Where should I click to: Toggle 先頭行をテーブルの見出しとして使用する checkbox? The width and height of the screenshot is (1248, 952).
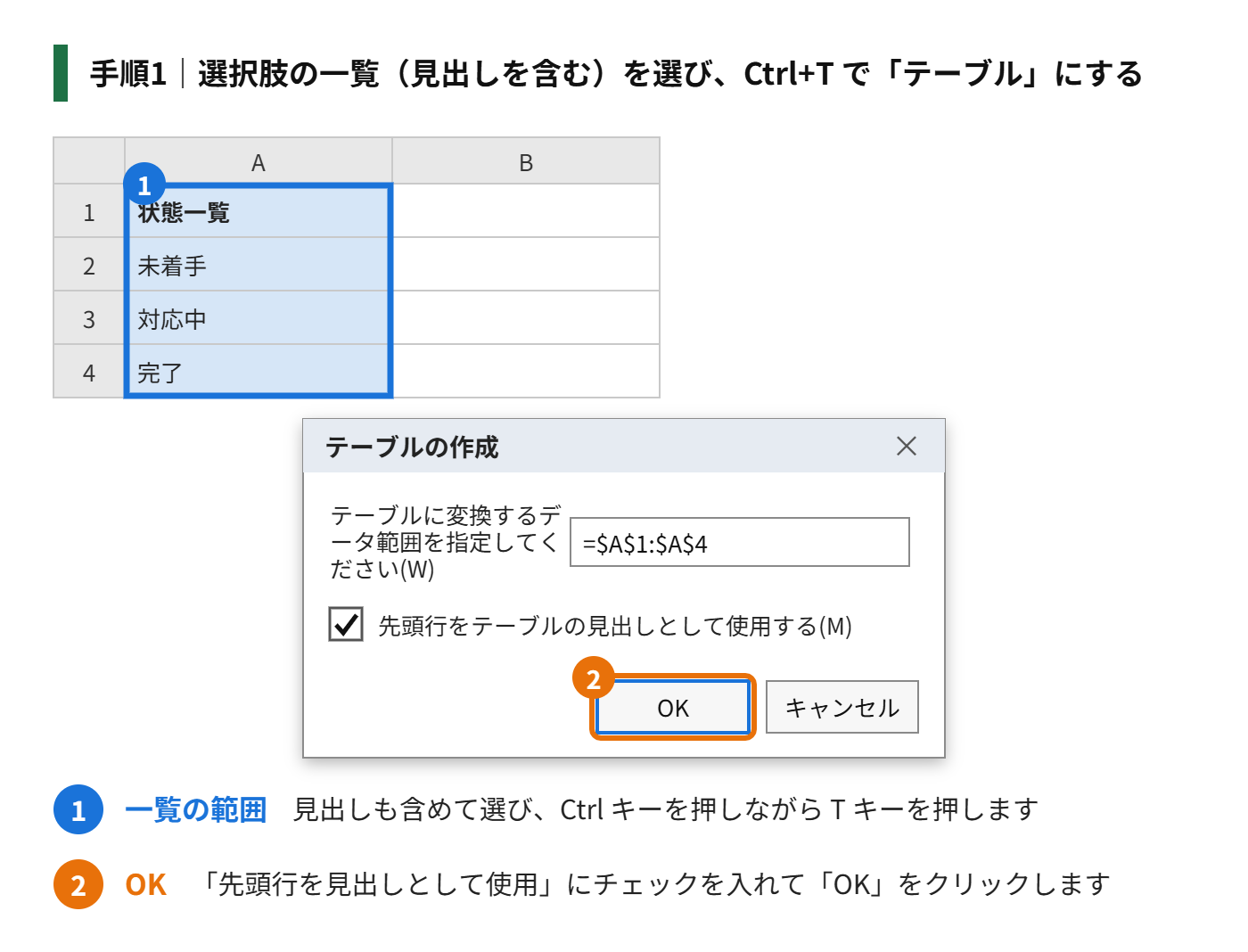click(346, 624)
